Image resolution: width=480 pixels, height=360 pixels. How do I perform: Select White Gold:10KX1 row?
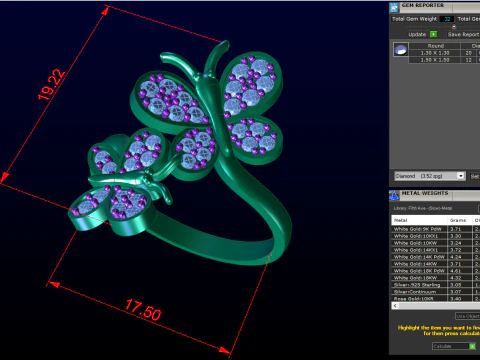tap(436, 236)
